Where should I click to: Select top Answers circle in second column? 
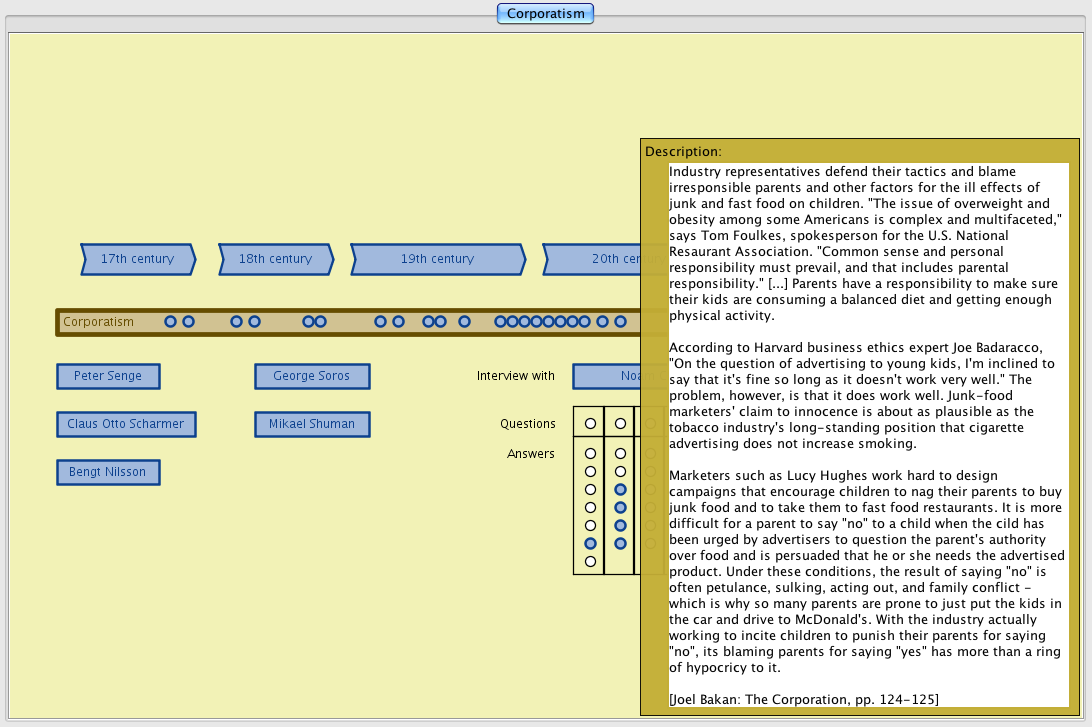pos(620,453)
